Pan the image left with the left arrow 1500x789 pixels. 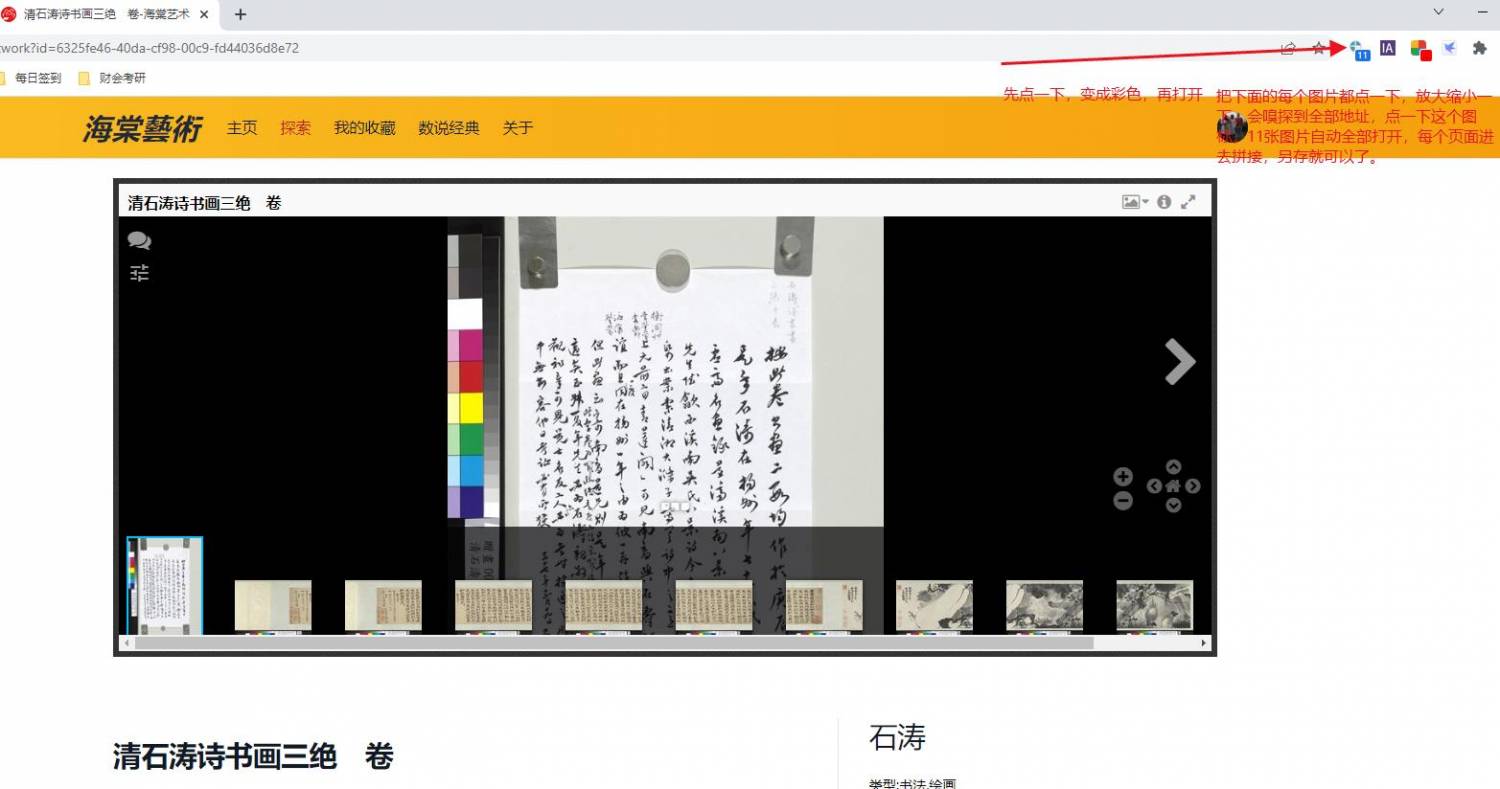click(x=1154, y=486)
